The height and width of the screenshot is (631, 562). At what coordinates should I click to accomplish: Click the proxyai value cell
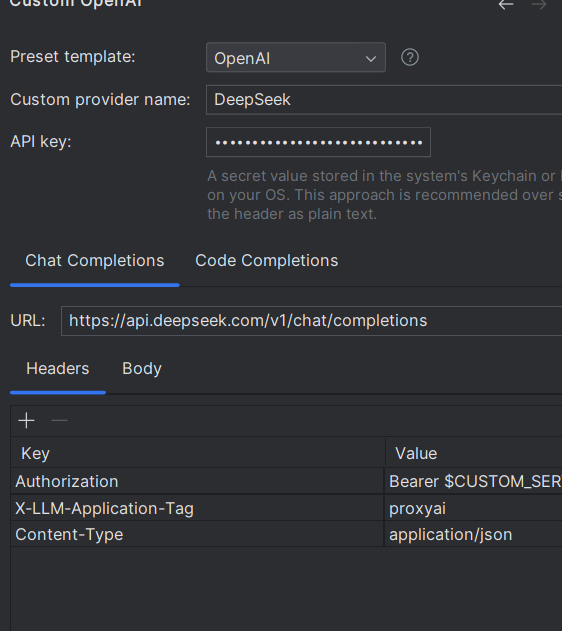[x=473, y=508]
